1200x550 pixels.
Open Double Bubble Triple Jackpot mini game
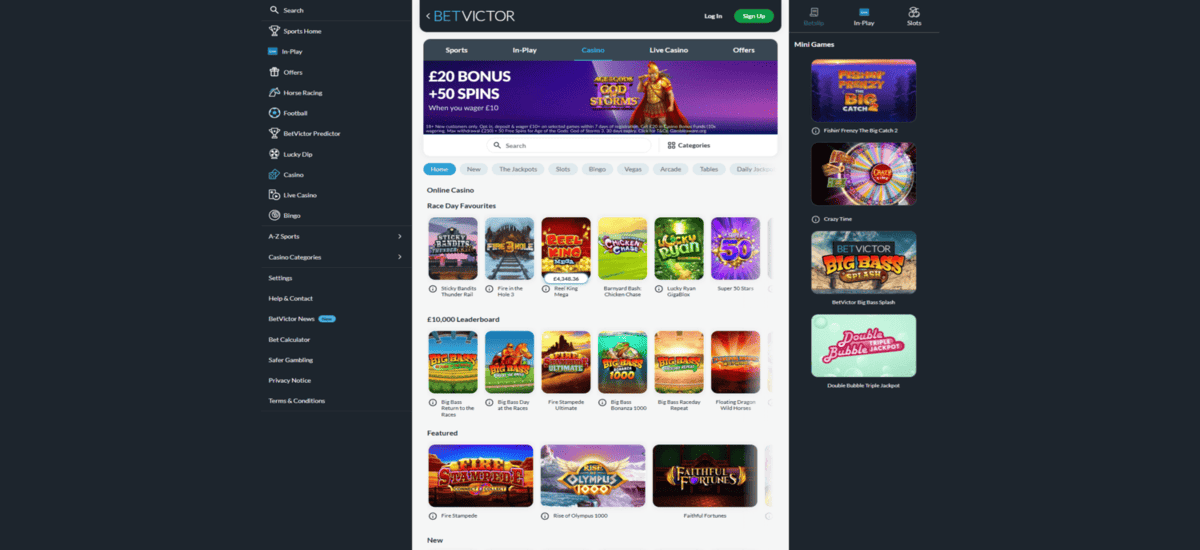(x=863, y=346)
